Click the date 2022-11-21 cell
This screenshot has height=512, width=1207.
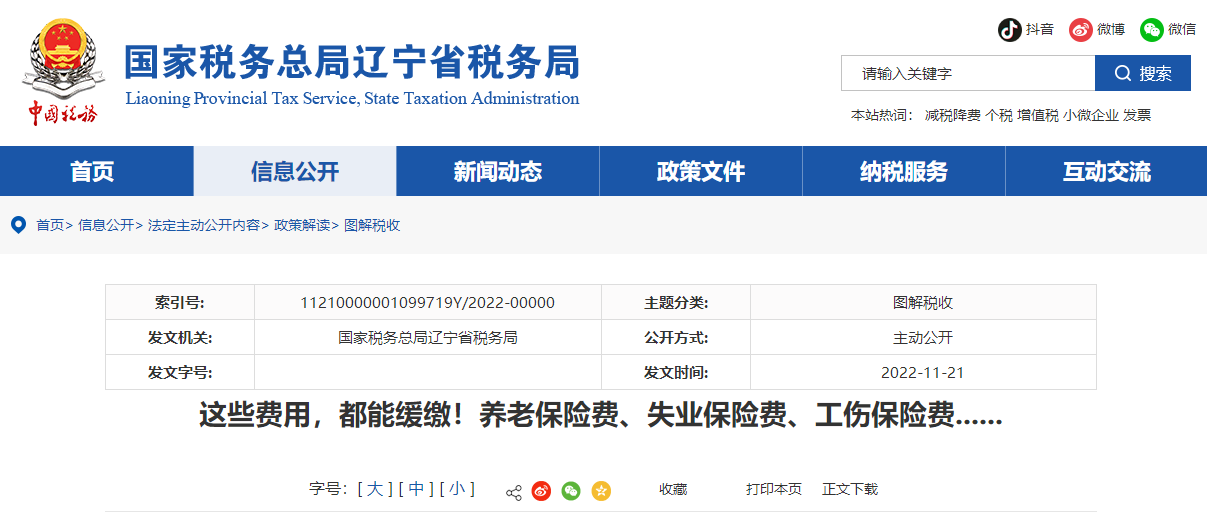point(923,372)
